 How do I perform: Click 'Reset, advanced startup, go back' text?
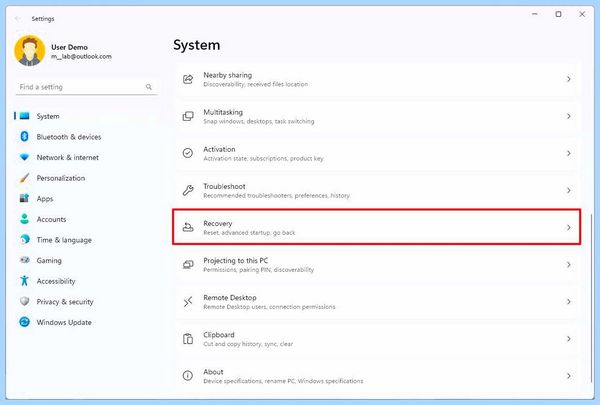point(249,232)
